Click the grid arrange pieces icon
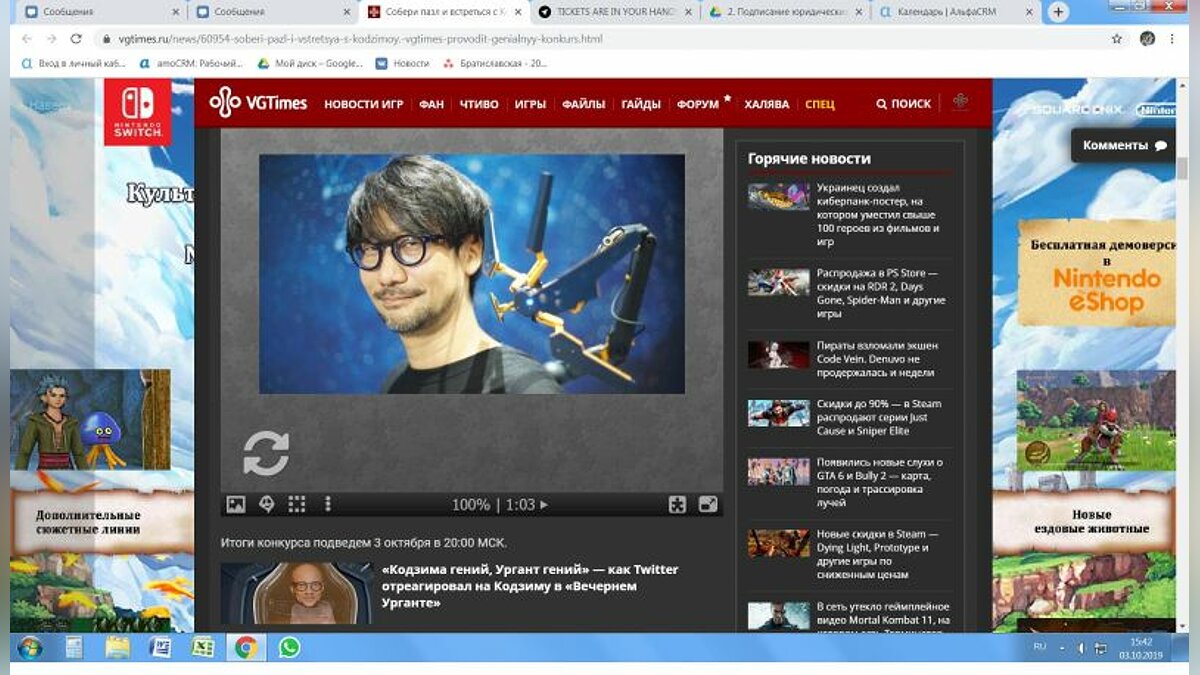1200x675 pixels. (x=297, y=505)
